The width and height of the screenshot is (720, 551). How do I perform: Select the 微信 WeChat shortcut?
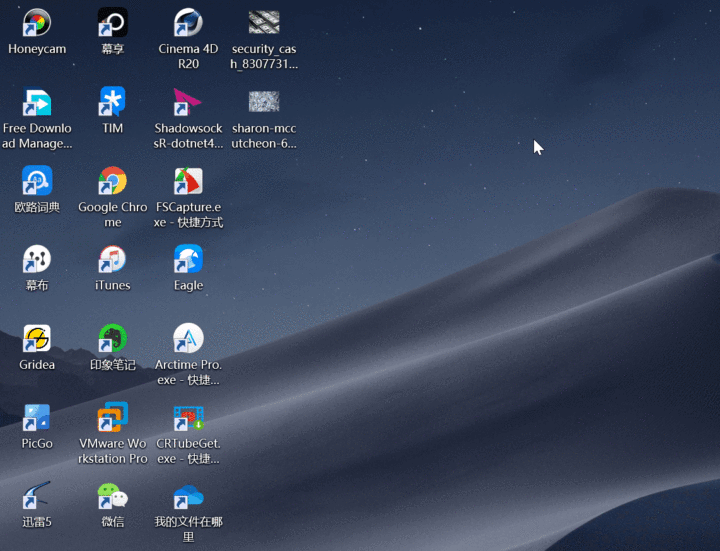[112, 496]
